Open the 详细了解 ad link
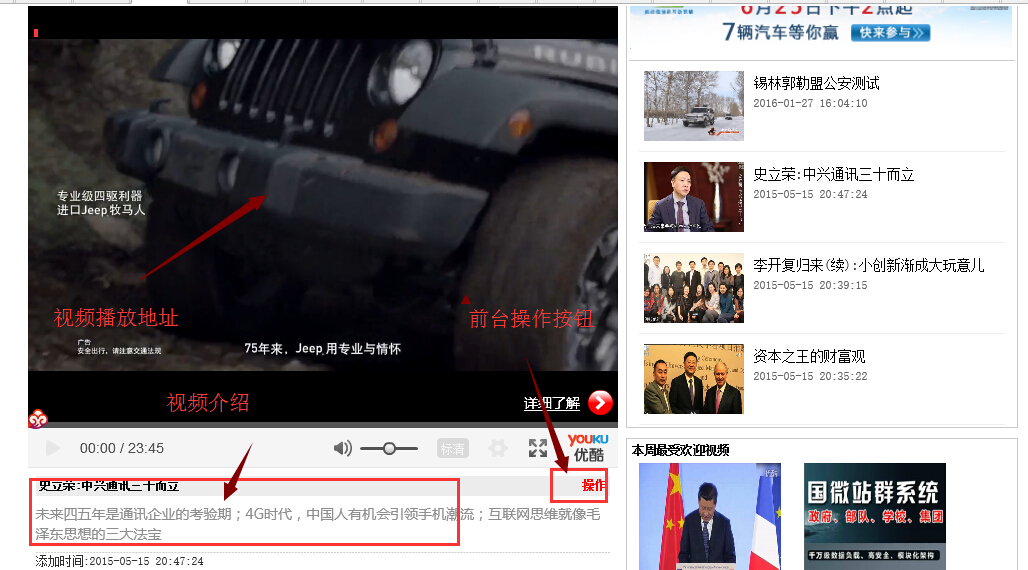Screen dimensions: 1028x570 point(551,404)
